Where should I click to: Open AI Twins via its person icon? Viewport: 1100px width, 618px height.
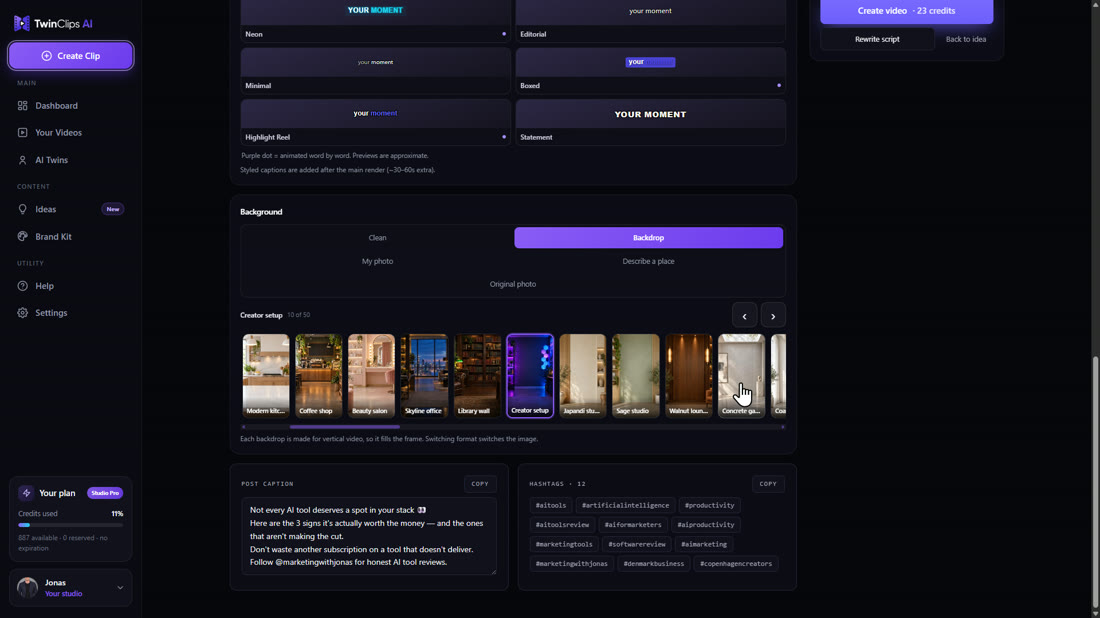22,160
